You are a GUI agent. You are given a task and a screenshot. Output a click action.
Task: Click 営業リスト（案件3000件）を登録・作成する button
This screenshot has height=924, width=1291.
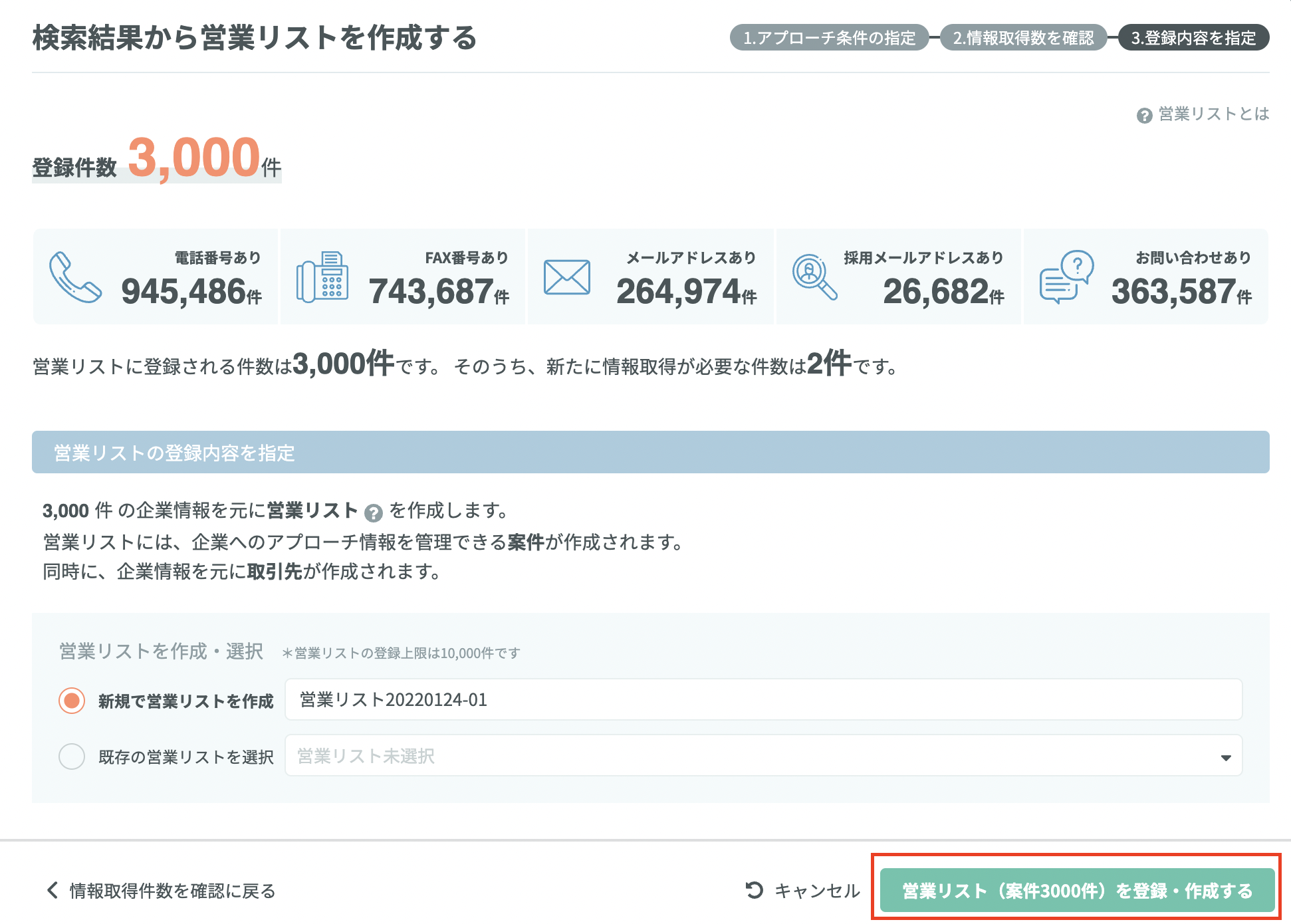click(1077, 890)
